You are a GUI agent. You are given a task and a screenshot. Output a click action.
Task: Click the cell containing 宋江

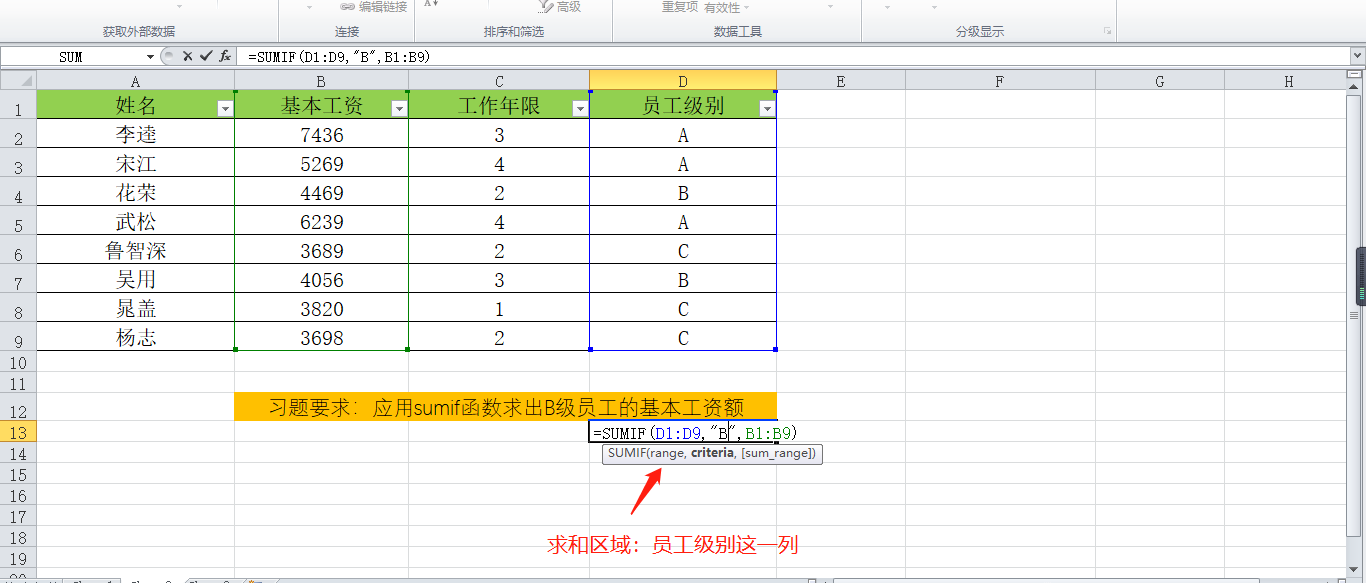click(135, 163)
